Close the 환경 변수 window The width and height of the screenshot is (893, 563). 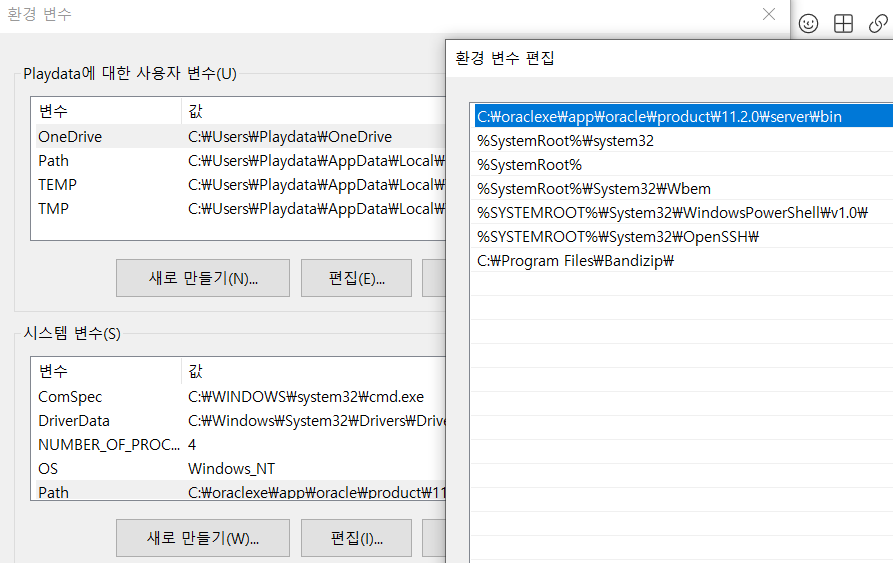coord(769,14)
